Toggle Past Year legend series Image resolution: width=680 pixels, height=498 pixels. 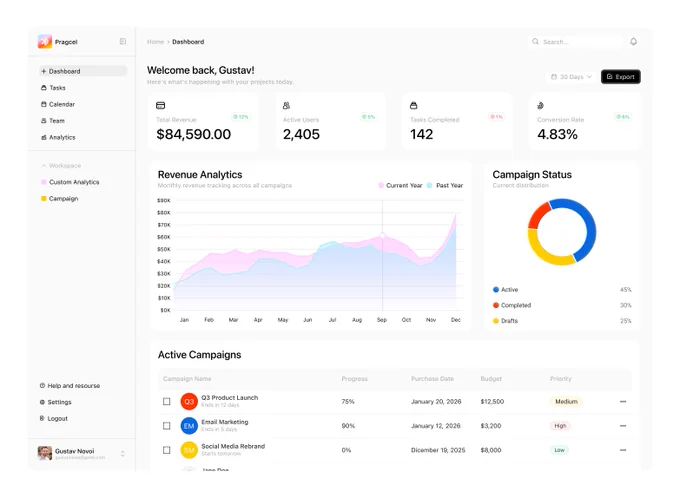(x=445, y=185)
